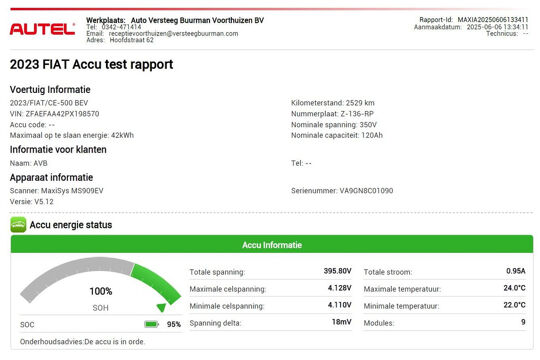The image size is (540, 360).
Task: Select the VIN number text
Action: point(62,114)
